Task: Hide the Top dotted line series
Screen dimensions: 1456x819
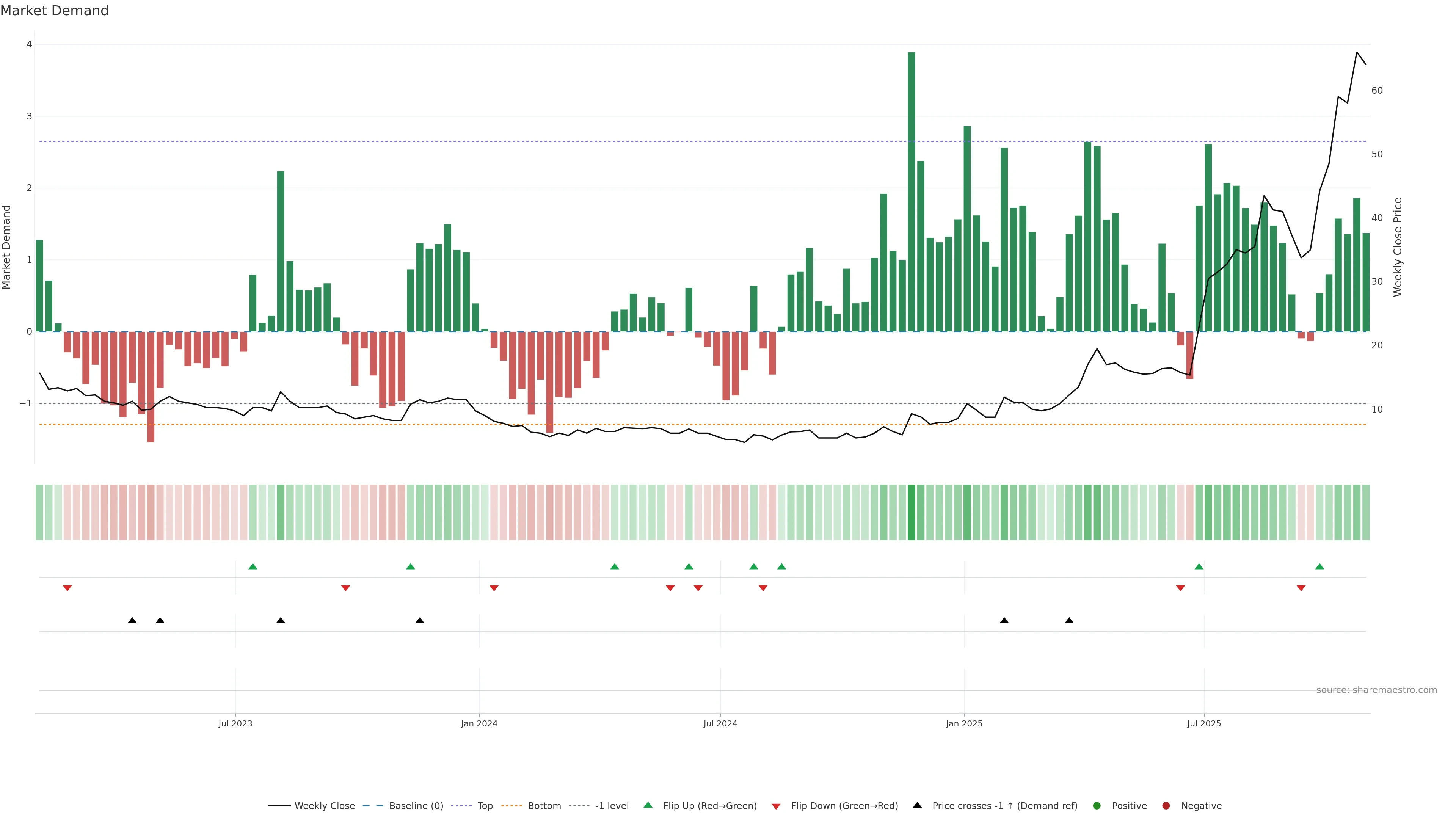Action: tap(485, 806)
